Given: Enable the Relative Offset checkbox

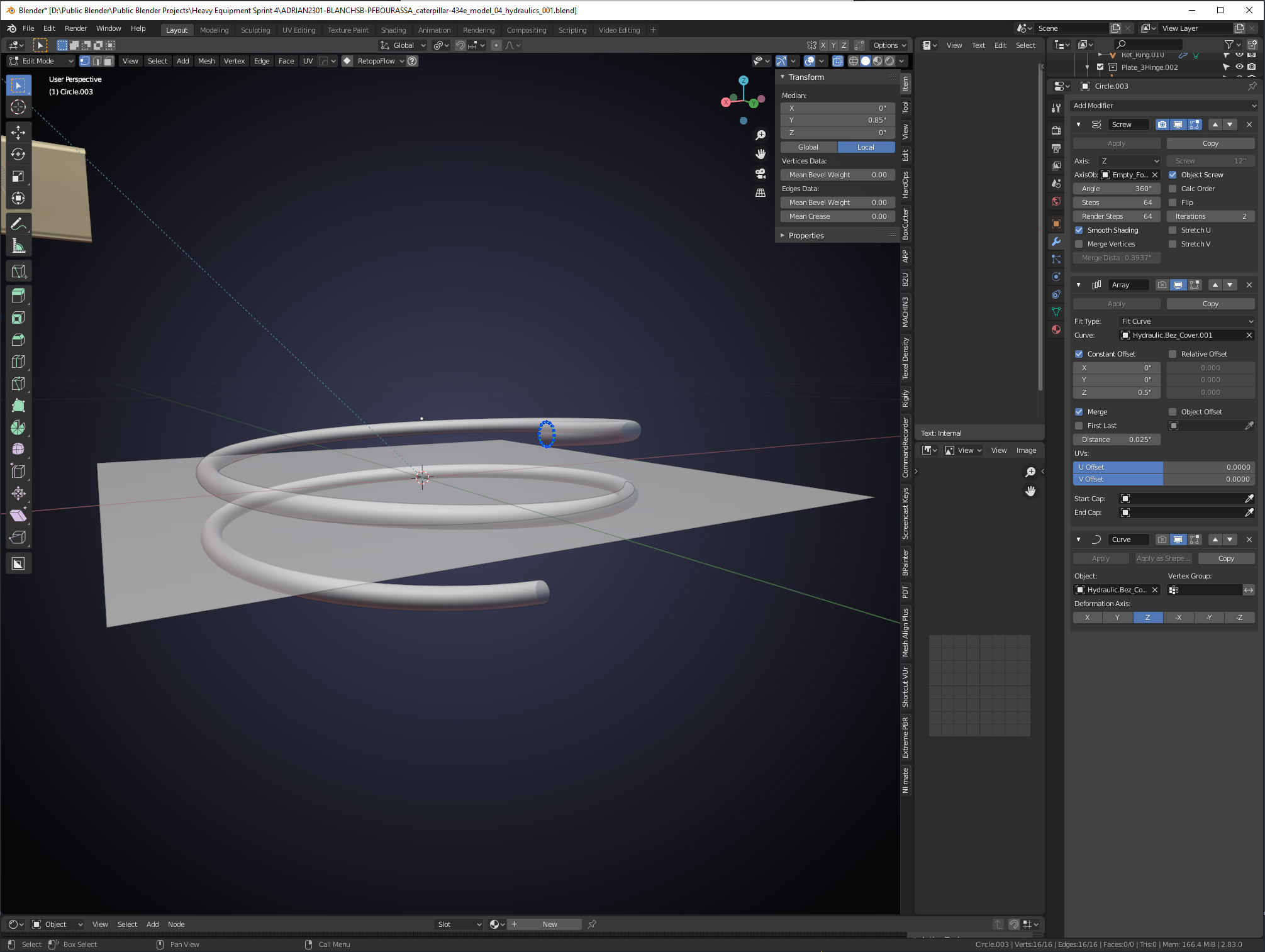Looking at the screenshot, I should pos(1173,354).
